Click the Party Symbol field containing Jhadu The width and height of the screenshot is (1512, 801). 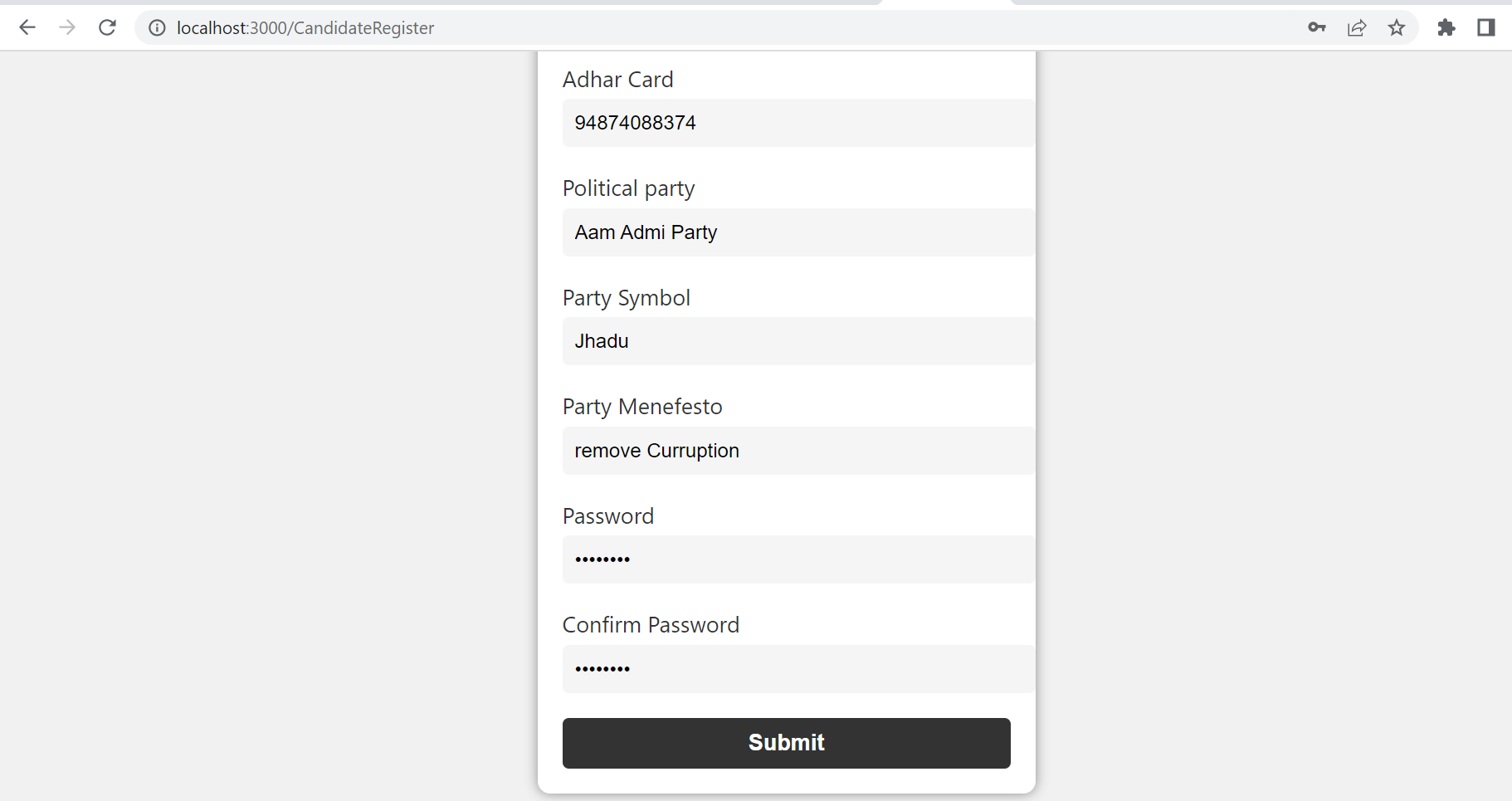pos(797,341)
